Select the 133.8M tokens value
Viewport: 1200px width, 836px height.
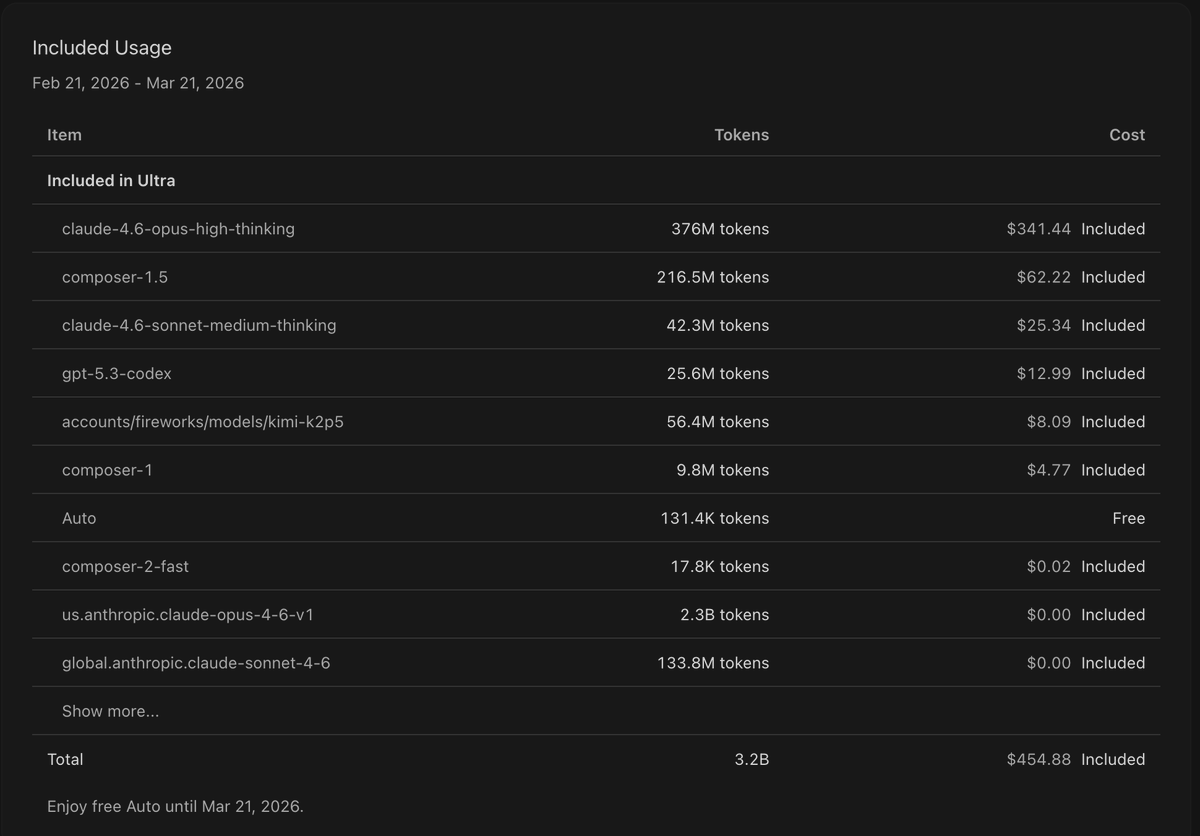713,662
